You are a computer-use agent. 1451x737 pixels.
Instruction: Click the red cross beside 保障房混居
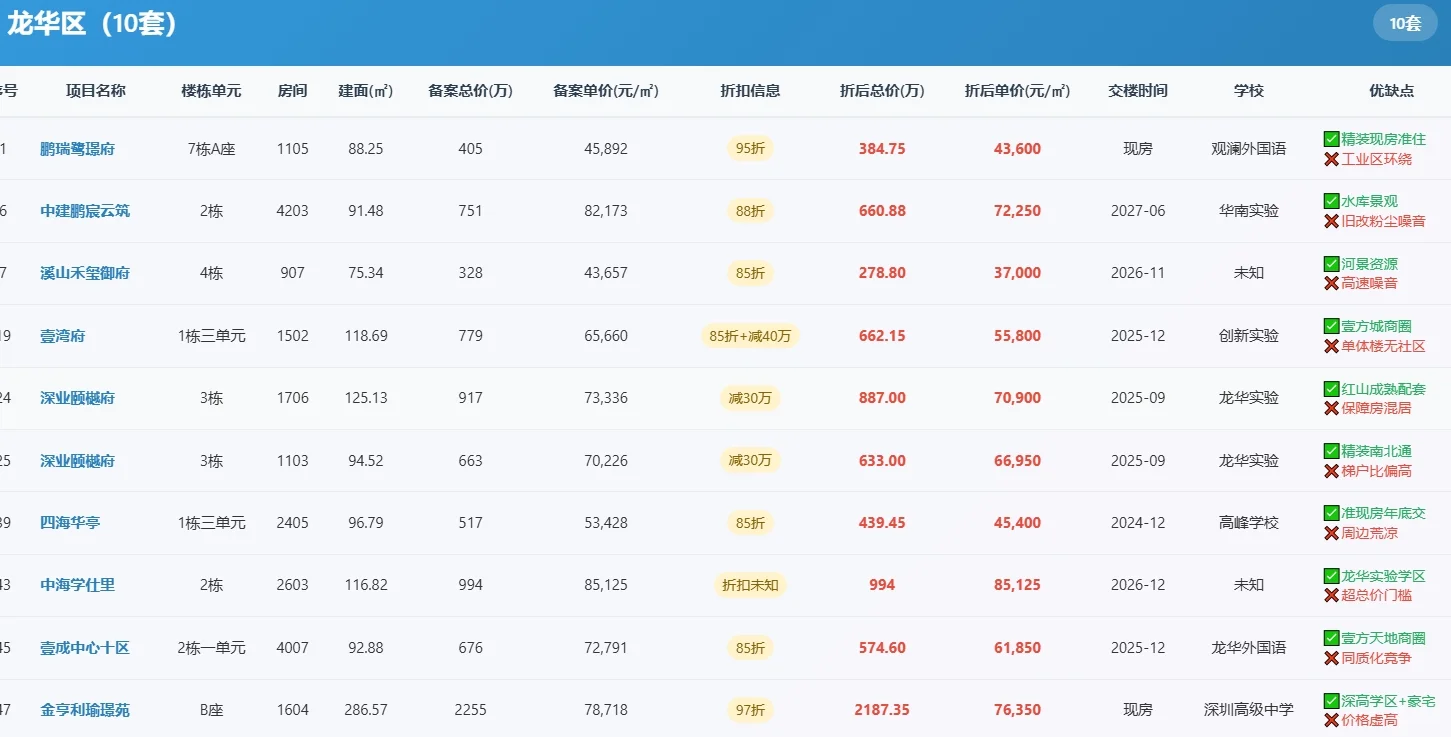pos(1331,408)
